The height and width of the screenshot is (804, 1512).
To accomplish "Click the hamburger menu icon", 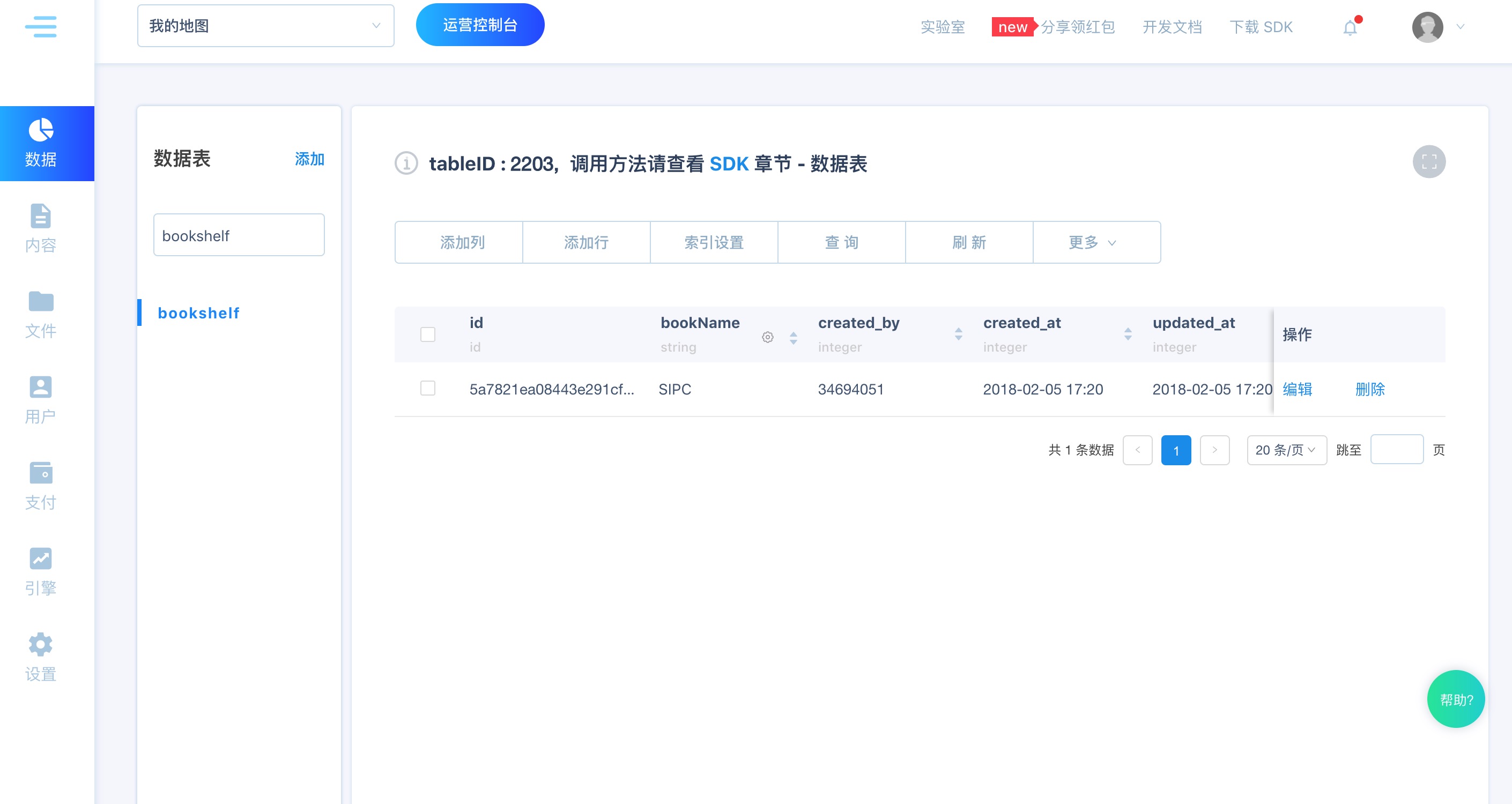I will [x=41, y=26].
